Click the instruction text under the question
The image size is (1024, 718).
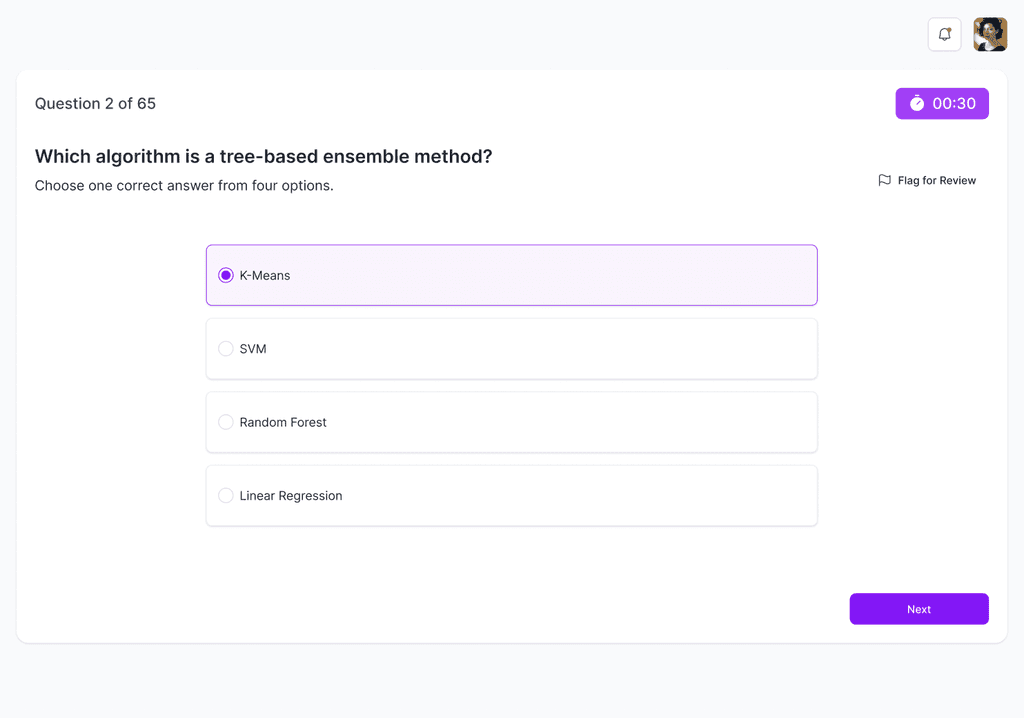coord(183,185)
